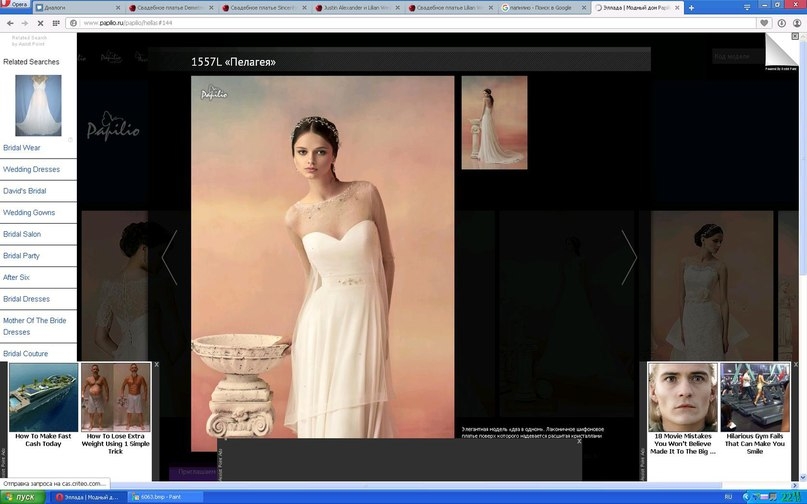Show next dress with right arrow
807x504 pixels.
(x=629, y=257)
